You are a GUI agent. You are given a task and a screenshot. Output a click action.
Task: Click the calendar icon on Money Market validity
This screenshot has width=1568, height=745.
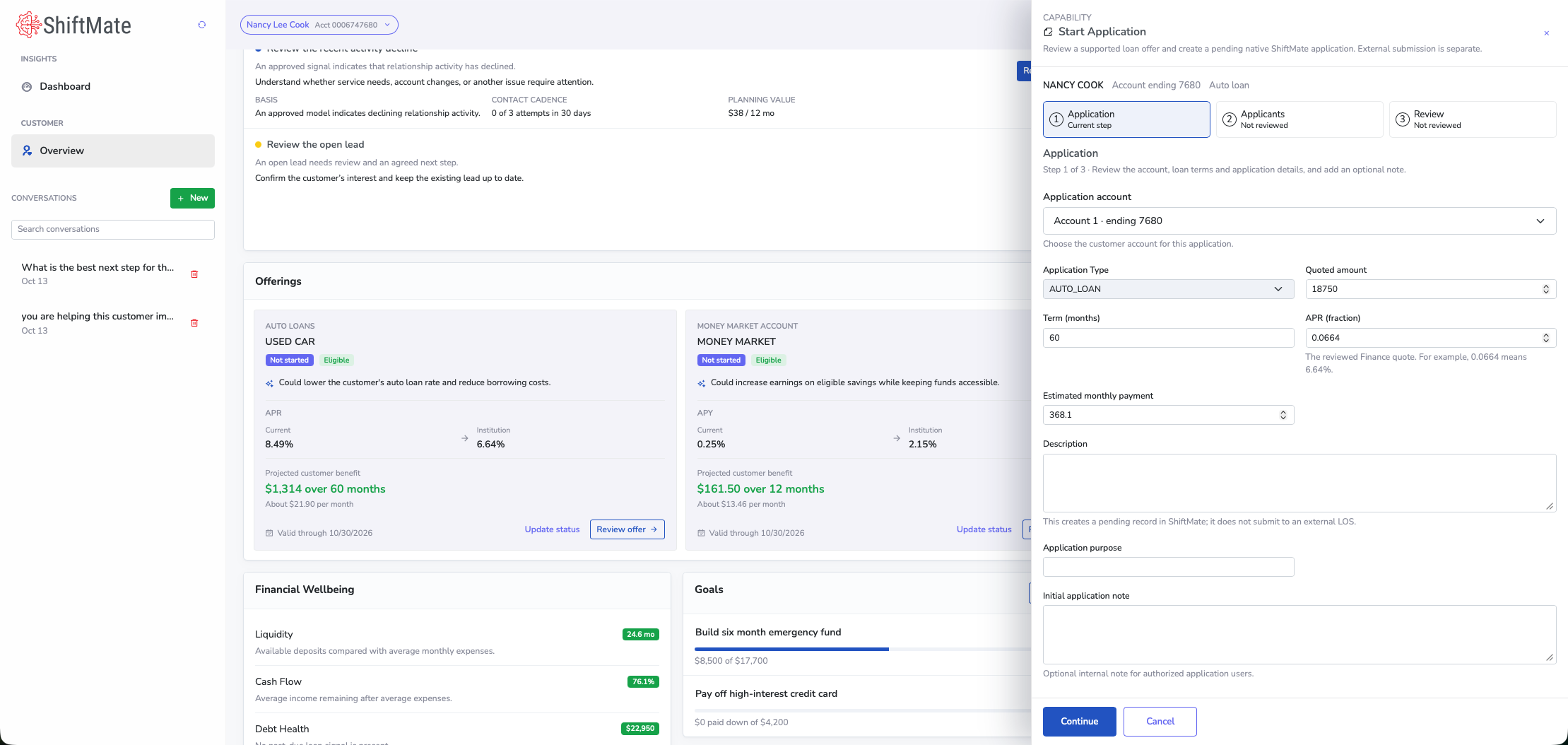click(x=701, y=533)
